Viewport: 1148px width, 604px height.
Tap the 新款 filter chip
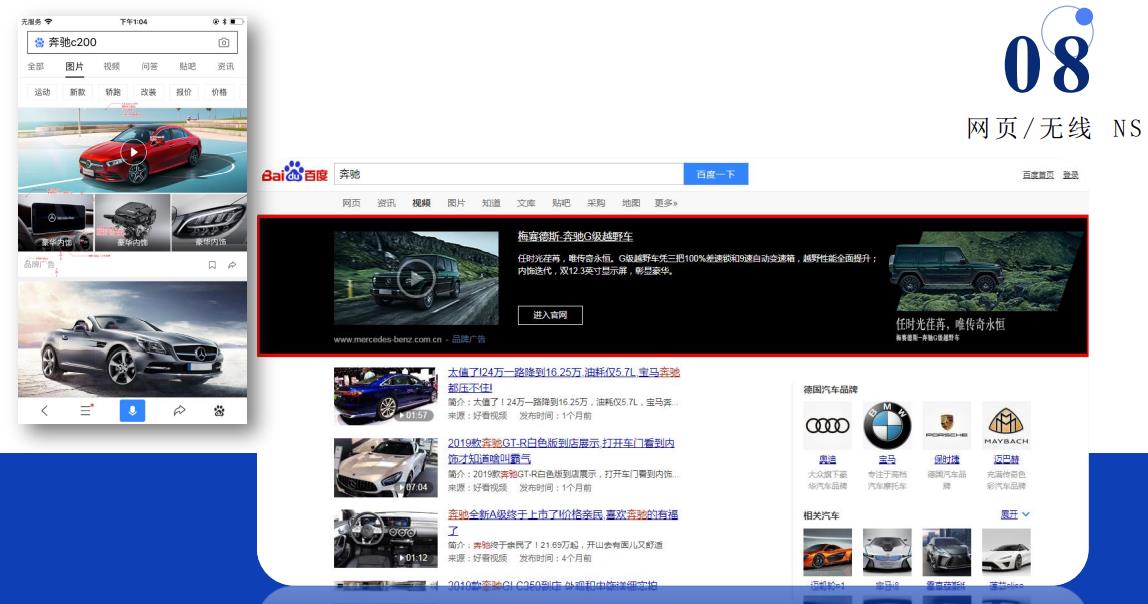click(78, 92)
